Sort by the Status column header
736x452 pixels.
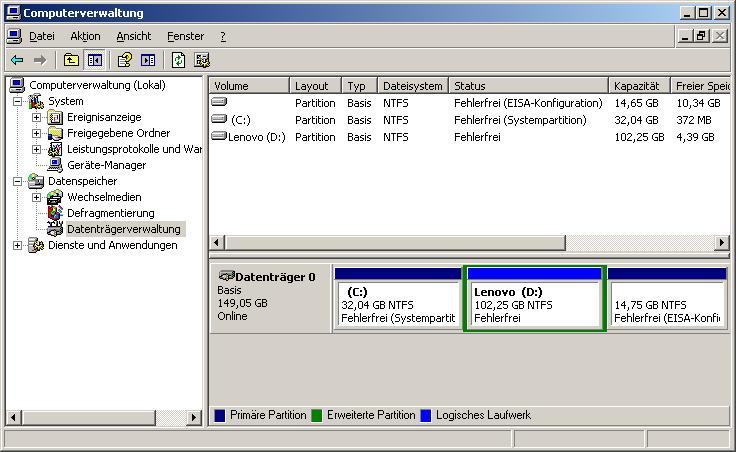(x=529, y=86)
